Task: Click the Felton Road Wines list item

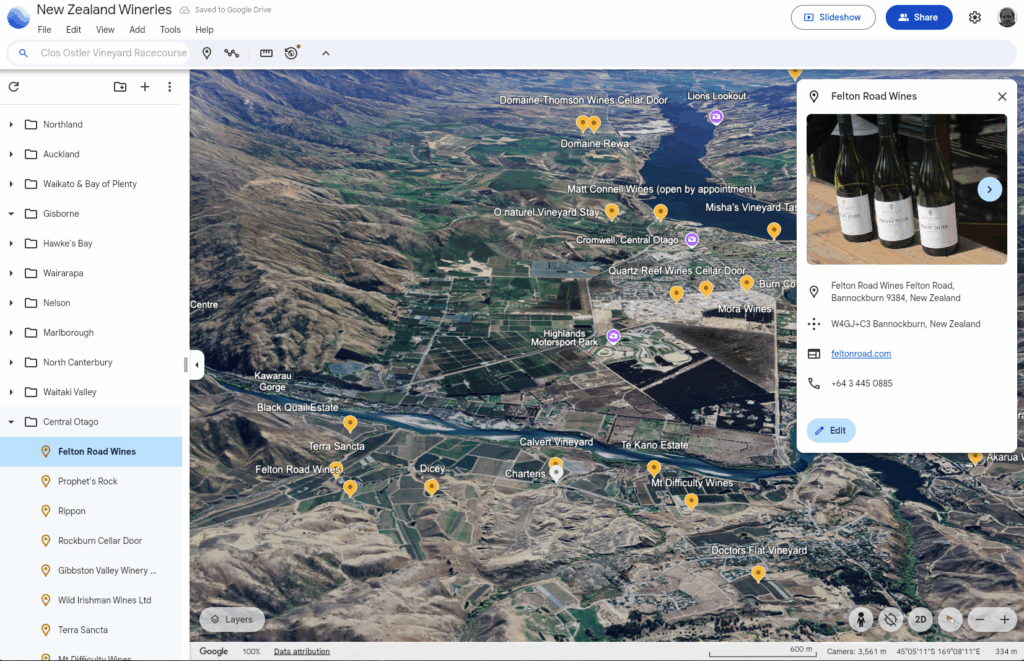Action: (91, 451)
